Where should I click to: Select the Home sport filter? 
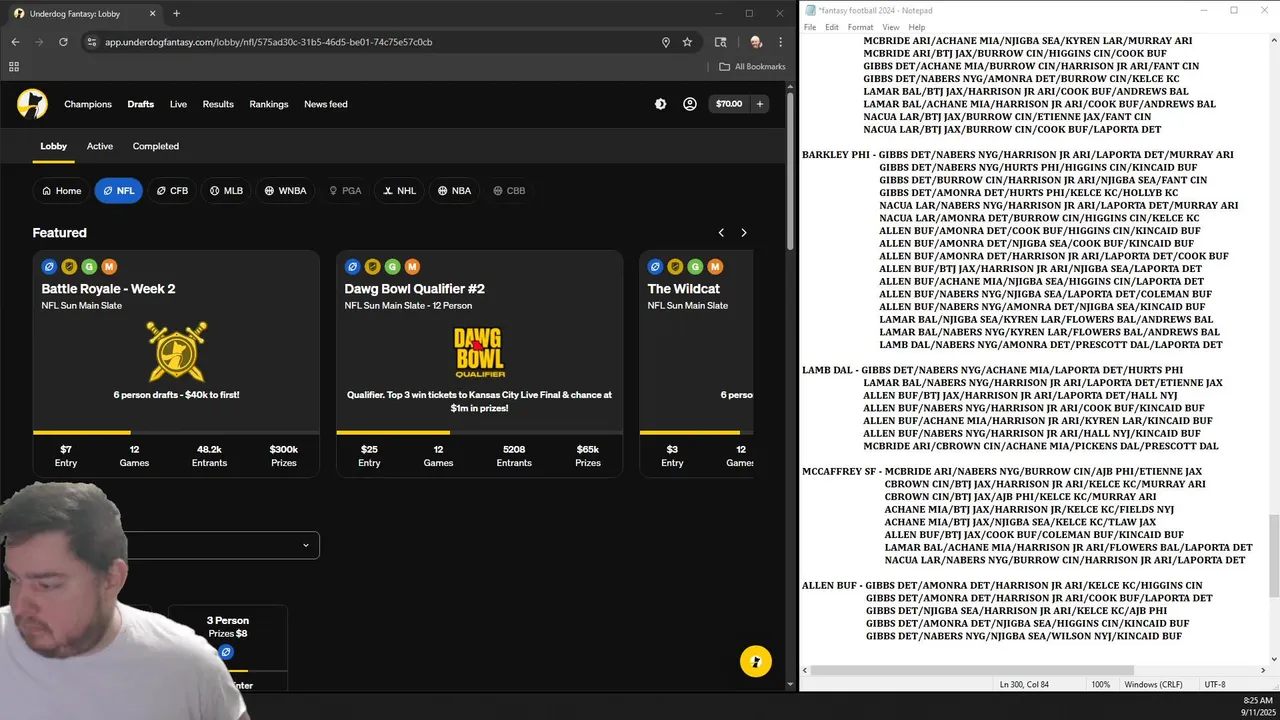pos(61,191)
